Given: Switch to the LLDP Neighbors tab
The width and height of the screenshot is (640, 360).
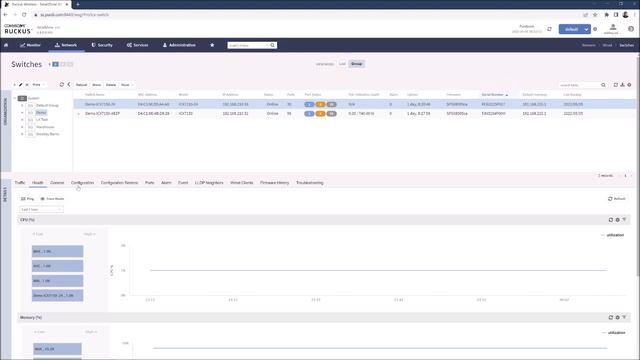Looking at the screenshot, I should coord(209,183).
